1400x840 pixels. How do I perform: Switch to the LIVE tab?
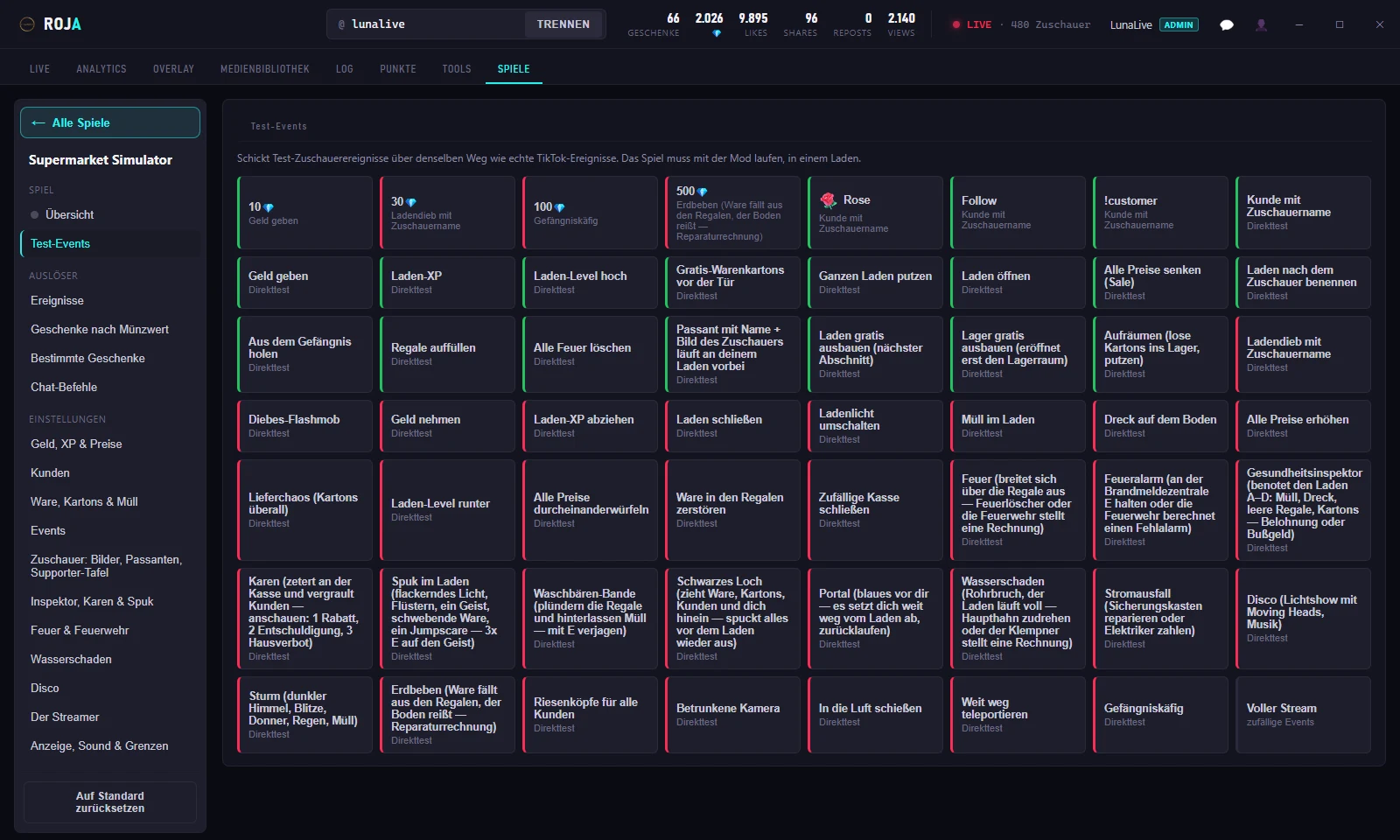39,68
